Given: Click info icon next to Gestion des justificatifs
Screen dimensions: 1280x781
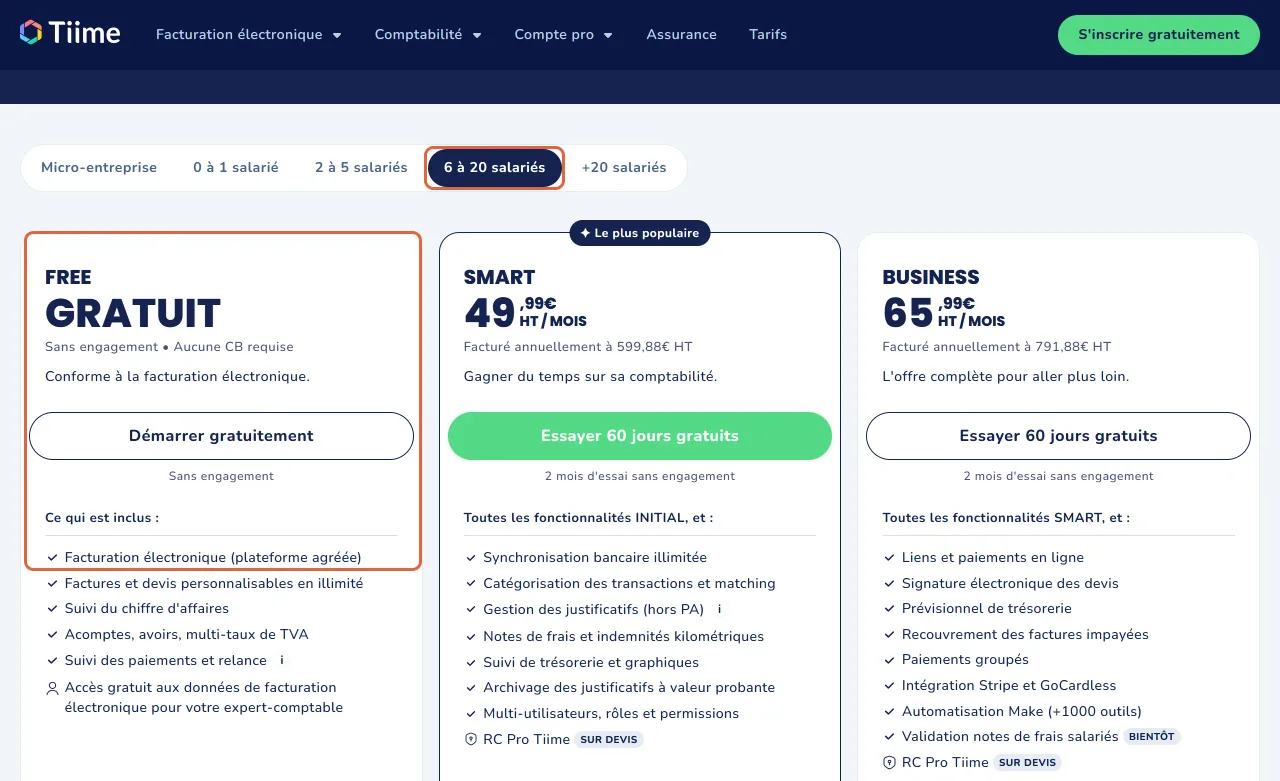Looking at the screenshot, I should 719,609.
